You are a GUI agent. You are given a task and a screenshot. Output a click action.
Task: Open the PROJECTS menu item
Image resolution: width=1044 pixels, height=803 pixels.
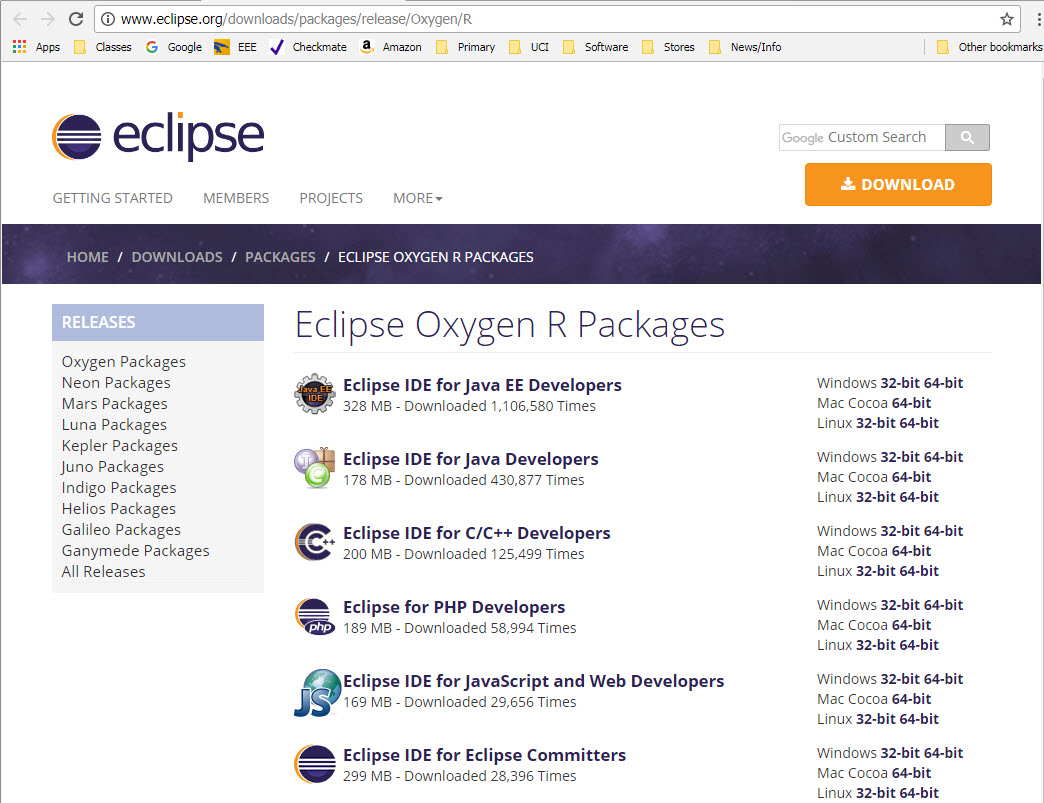click(x=331, y=198)
